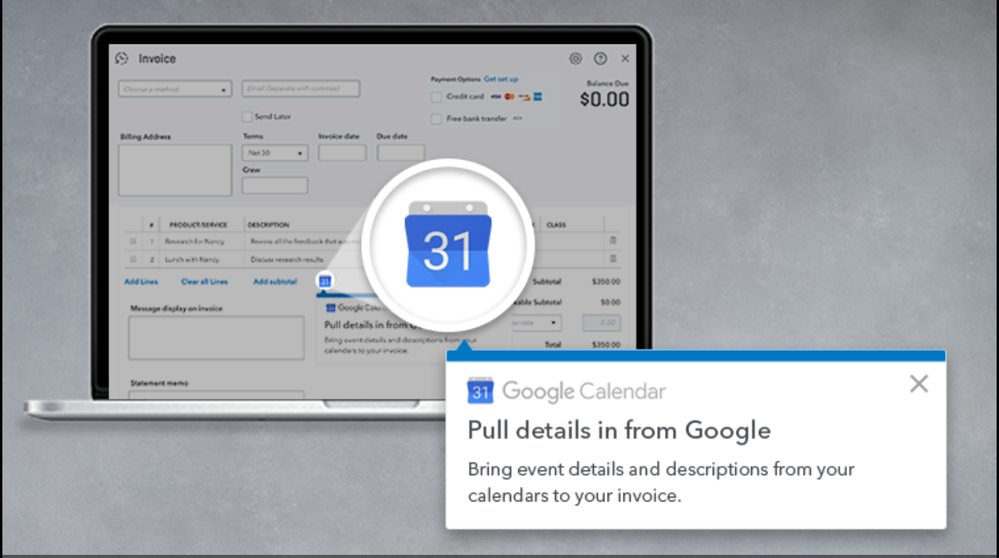Screen dimensions: 999x558
Task: Click the Message display on invoice box
Action: (x=217, y=338)
